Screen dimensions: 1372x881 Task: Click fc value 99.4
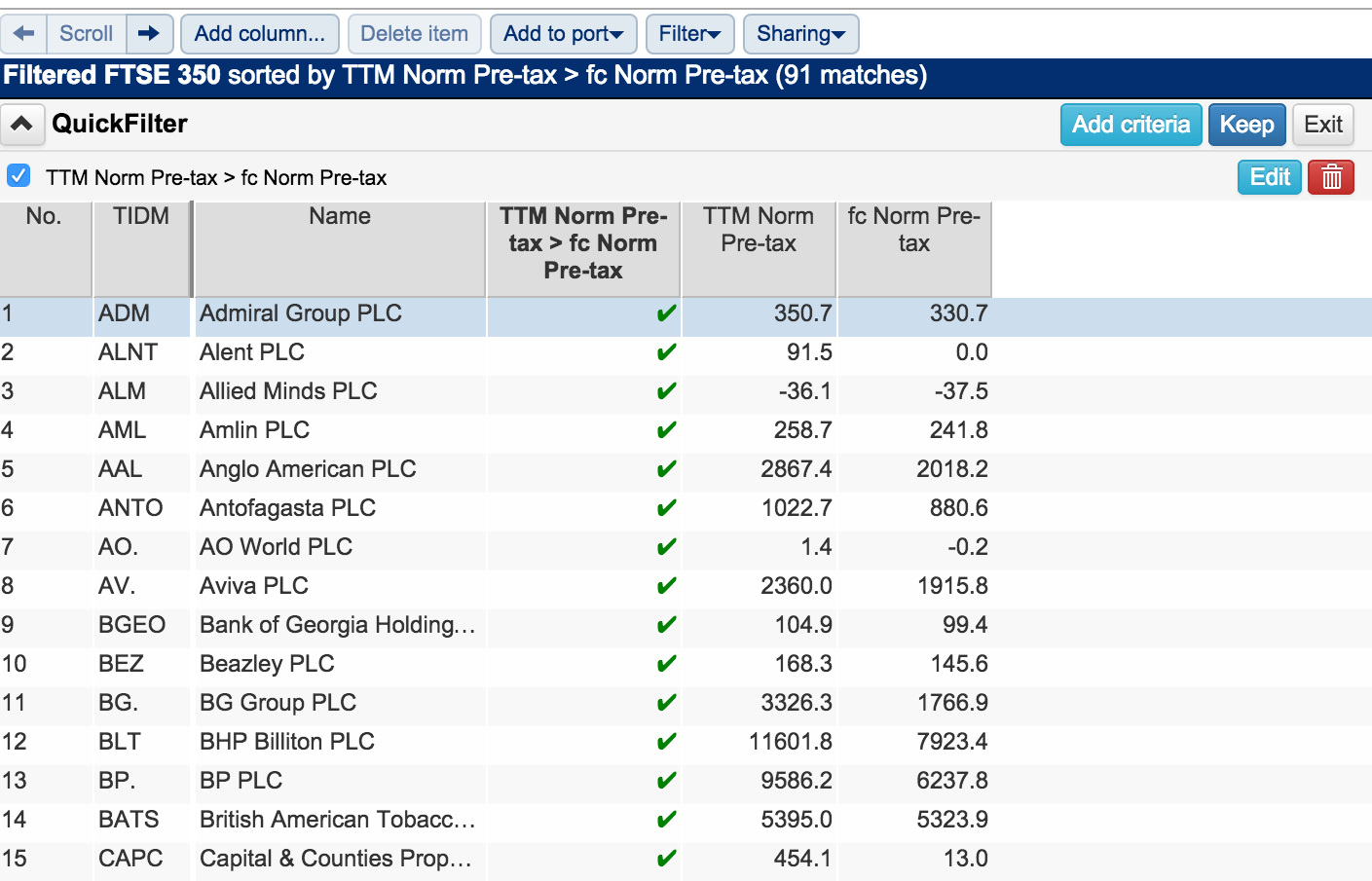coord(965,625)
